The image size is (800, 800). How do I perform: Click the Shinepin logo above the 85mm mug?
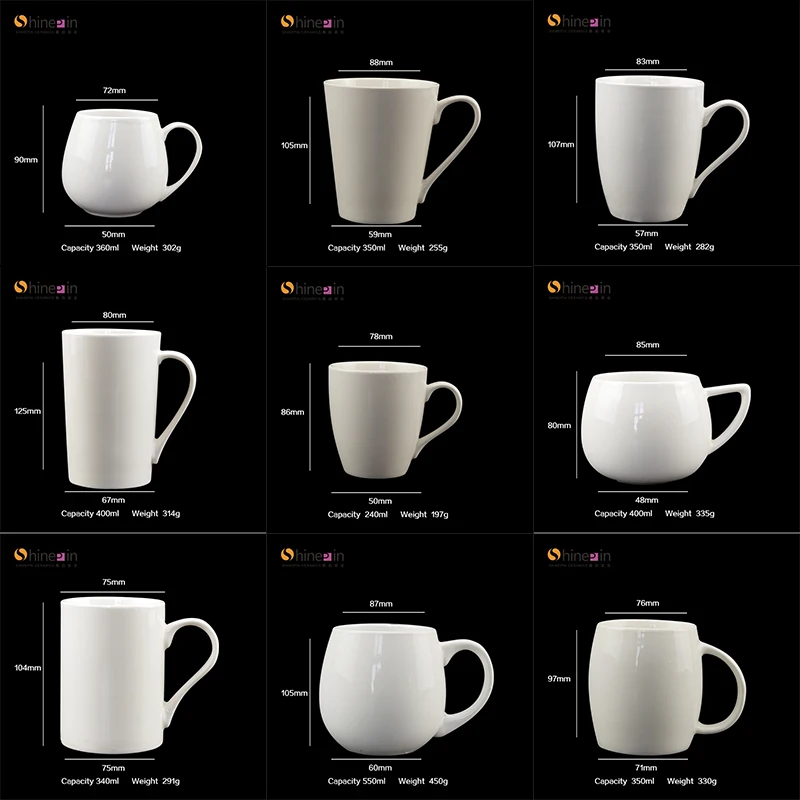pyautogui.click(x=579, y=289)
